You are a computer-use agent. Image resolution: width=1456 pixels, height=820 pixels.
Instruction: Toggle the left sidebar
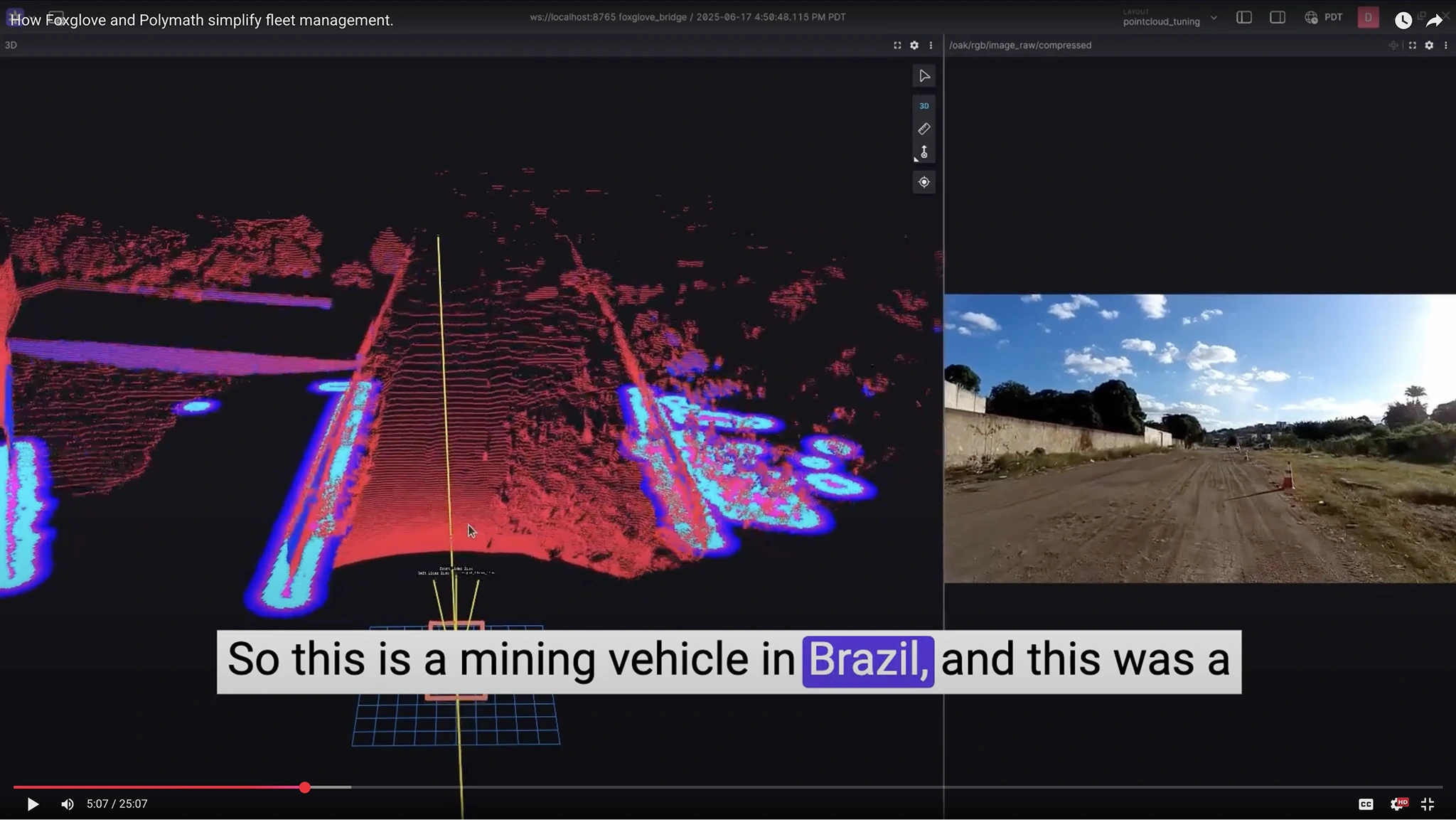click(x=1243, y=18)
